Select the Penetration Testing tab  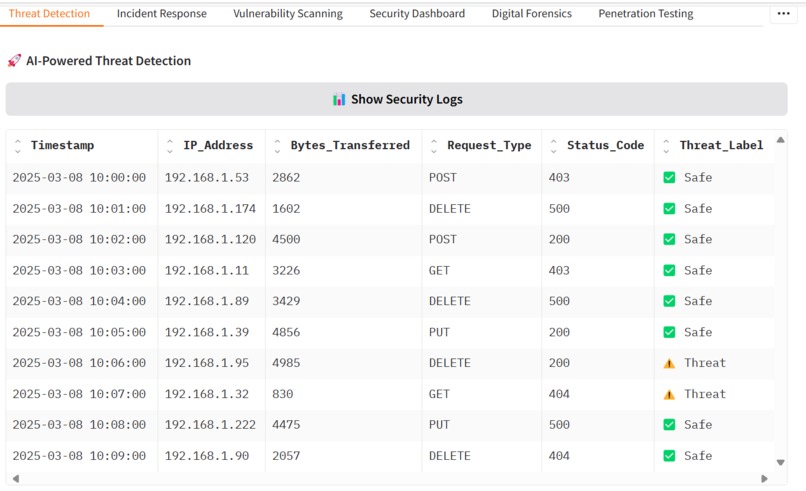646,14
